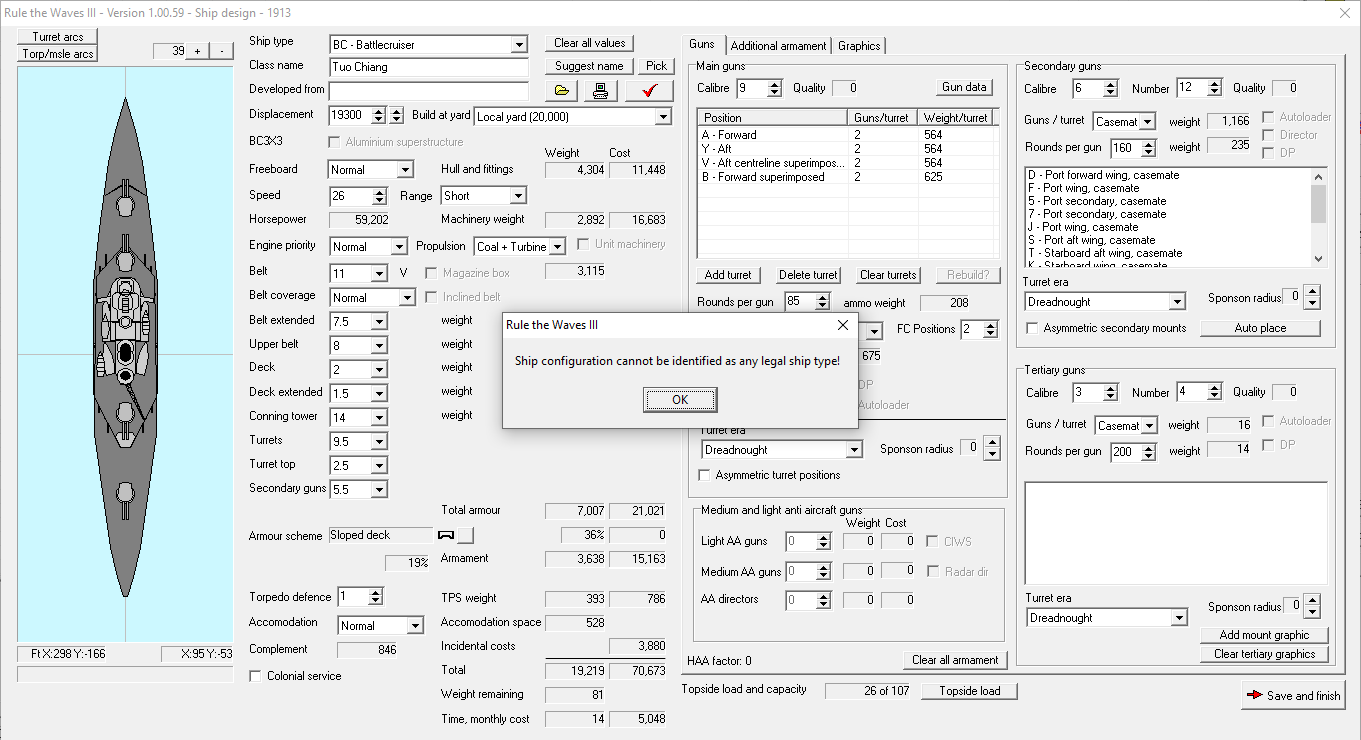Image resolution: width=1361 pixels, height=740 pixels.
Task: Select the A - Forward turret row
Action: tap(848, 135)
